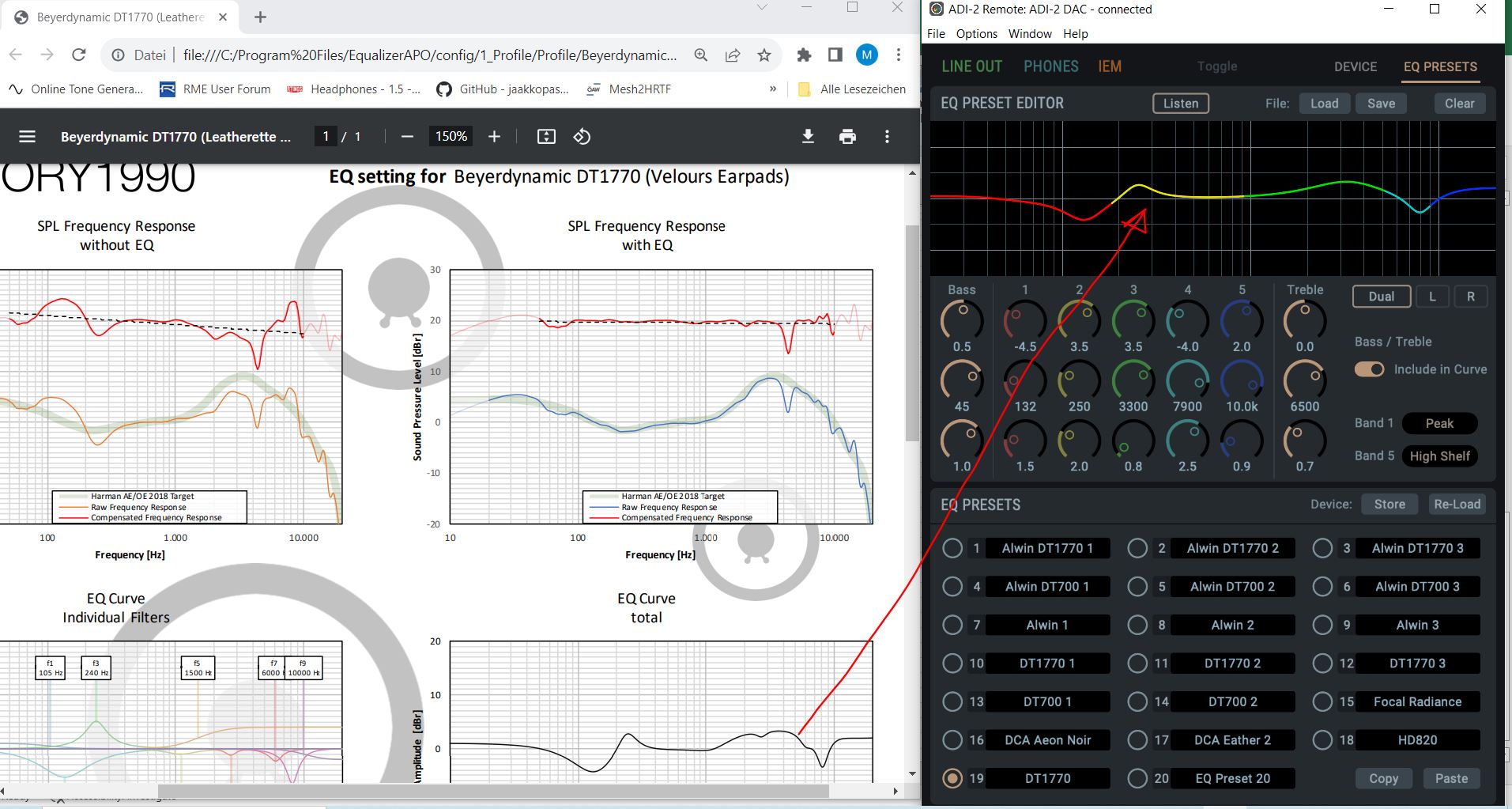Open the Chrome three-dot menu
The image size is (1512, 809).
899,55
